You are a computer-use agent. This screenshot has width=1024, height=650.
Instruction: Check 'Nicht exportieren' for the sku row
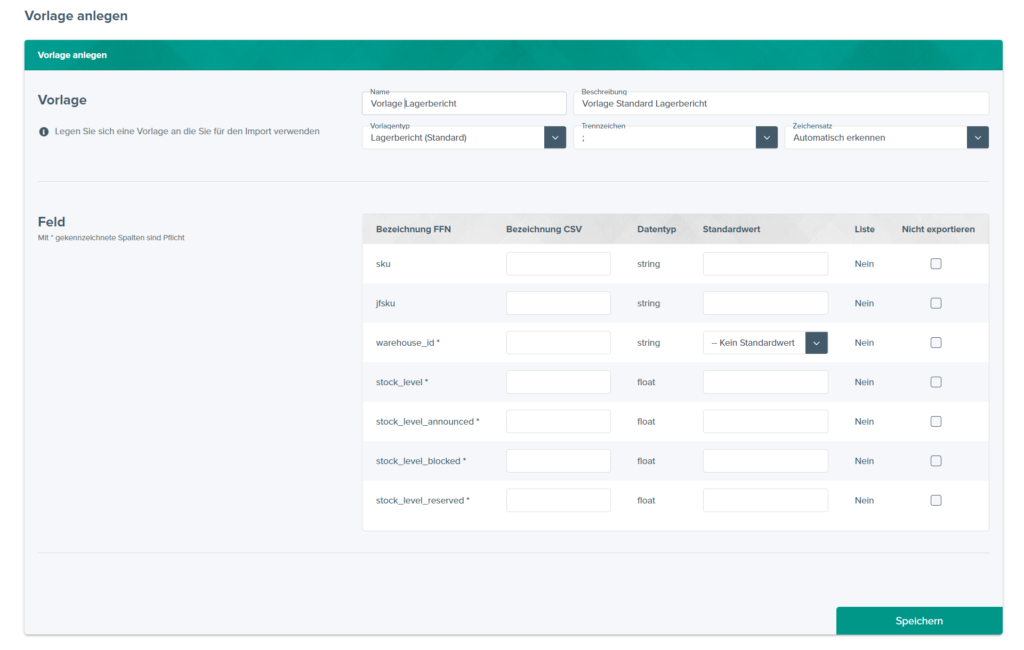(936, 264)
